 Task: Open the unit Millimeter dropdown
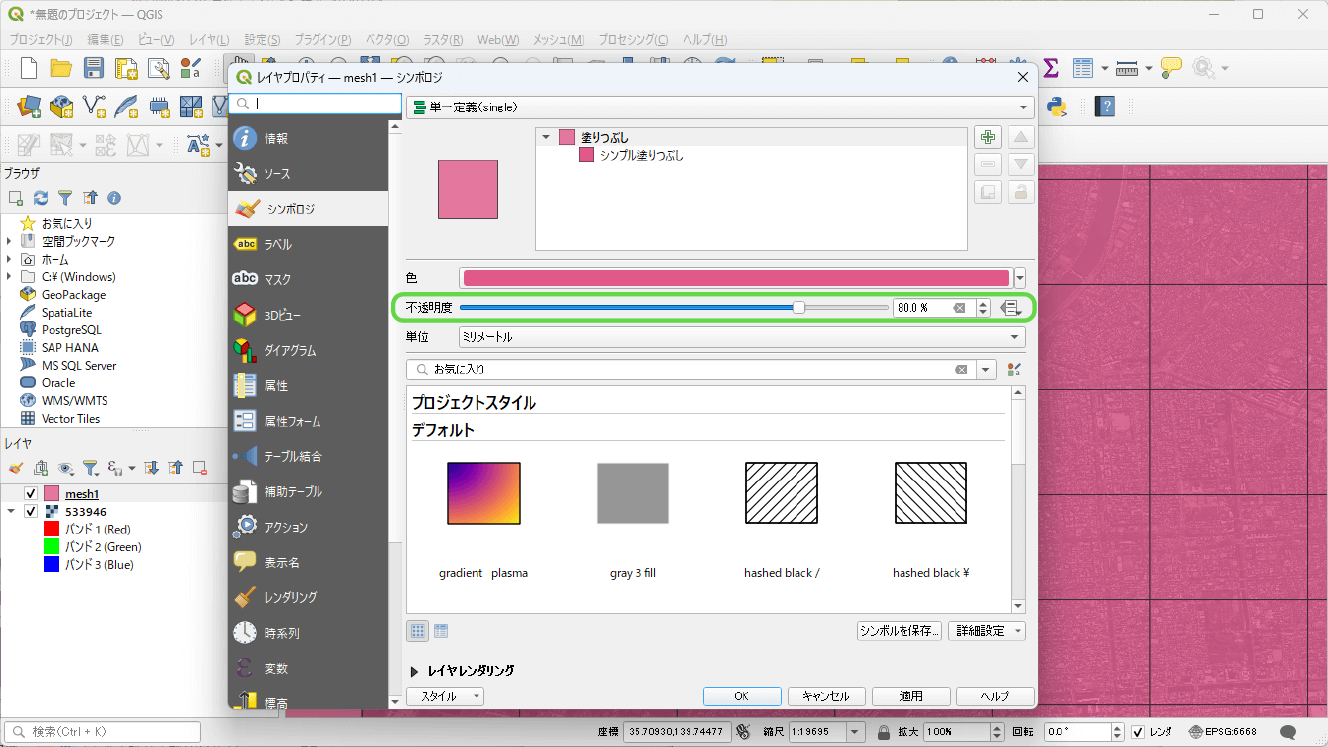[741, 337]
